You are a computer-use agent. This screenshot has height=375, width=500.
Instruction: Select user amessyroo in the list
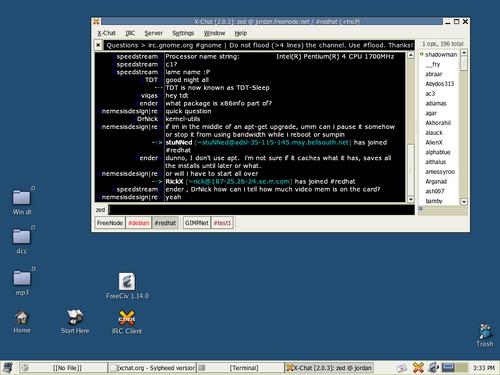click(440, 172)
